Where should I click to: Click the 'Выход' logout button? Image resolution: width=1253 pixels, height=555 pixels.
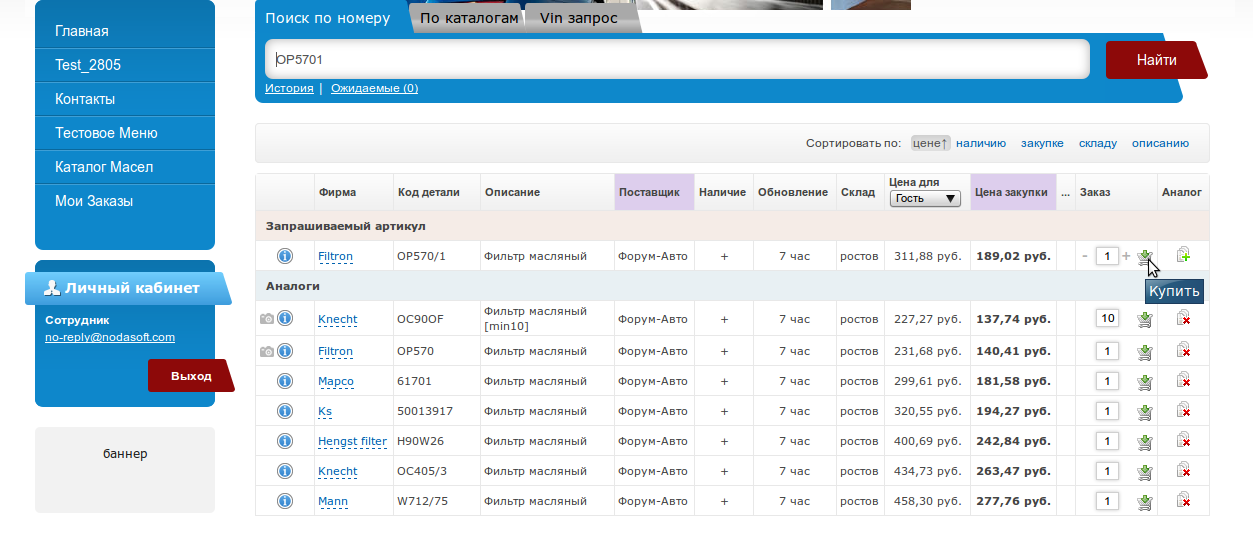[x=190, y=376]
